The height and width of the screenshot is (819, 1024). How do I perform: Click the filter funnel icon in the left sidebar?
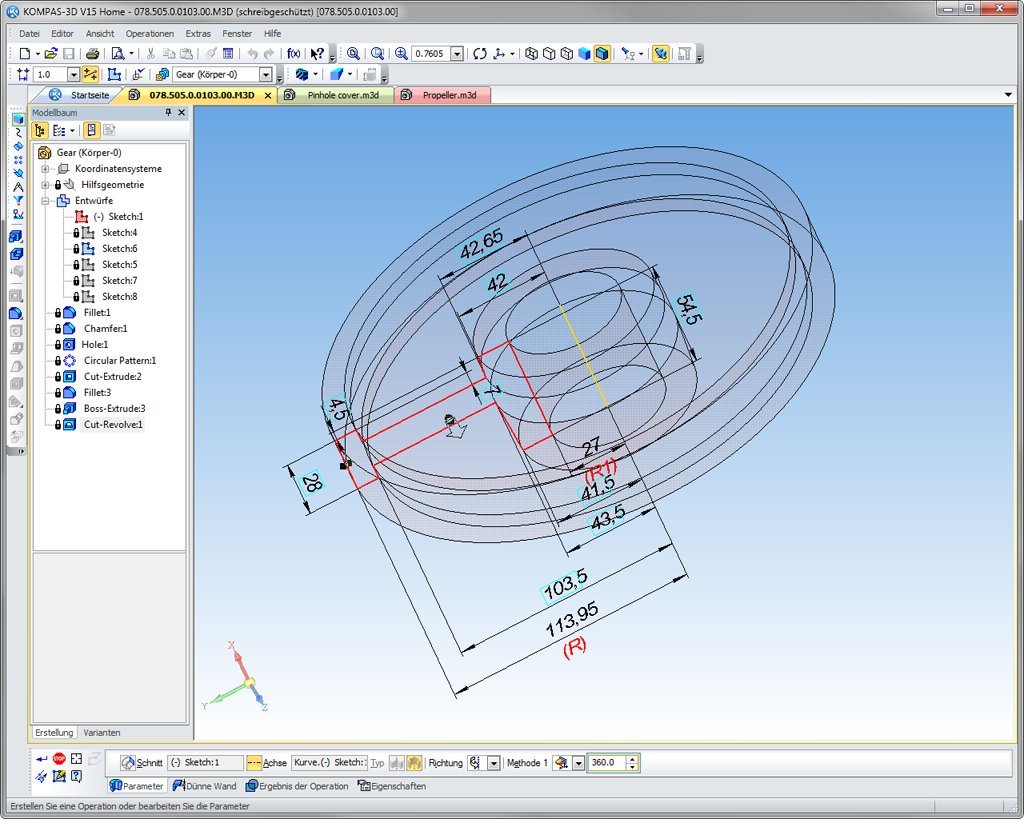click(18, 201)
